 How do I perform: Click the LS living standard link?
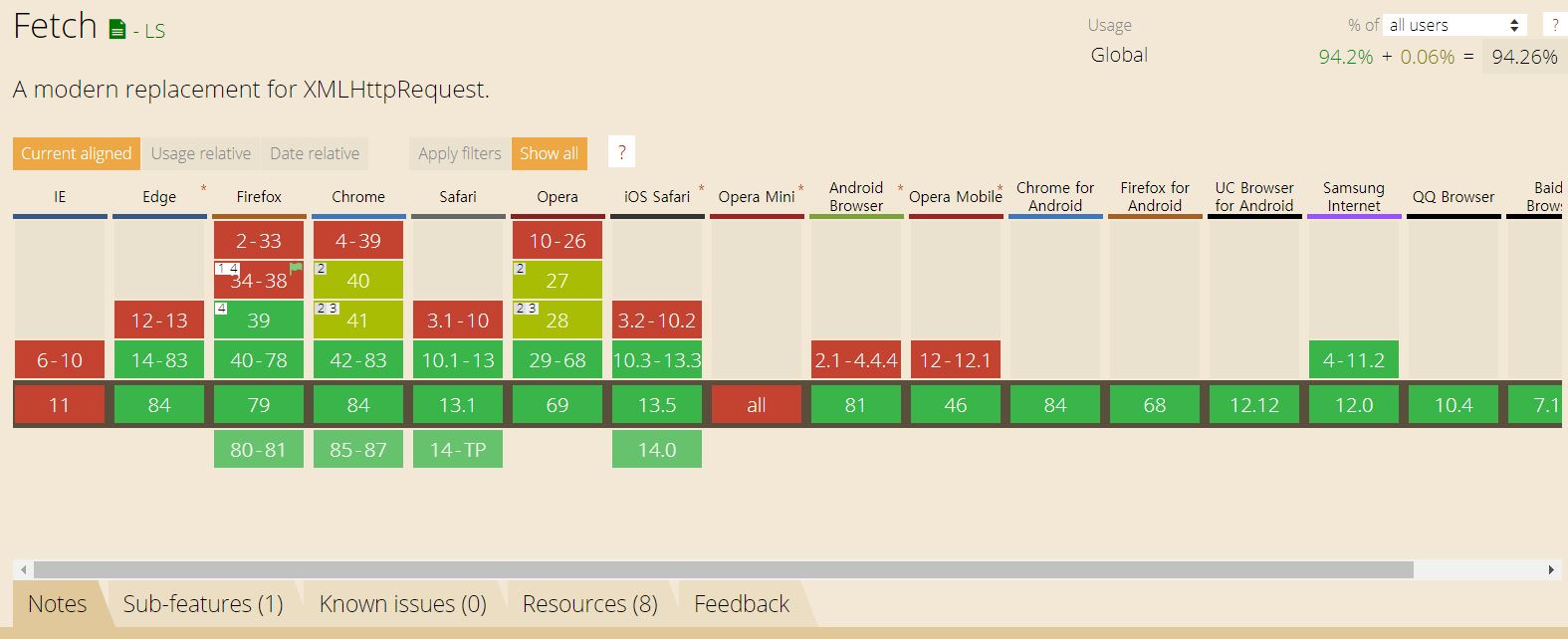tap(154, 31)
